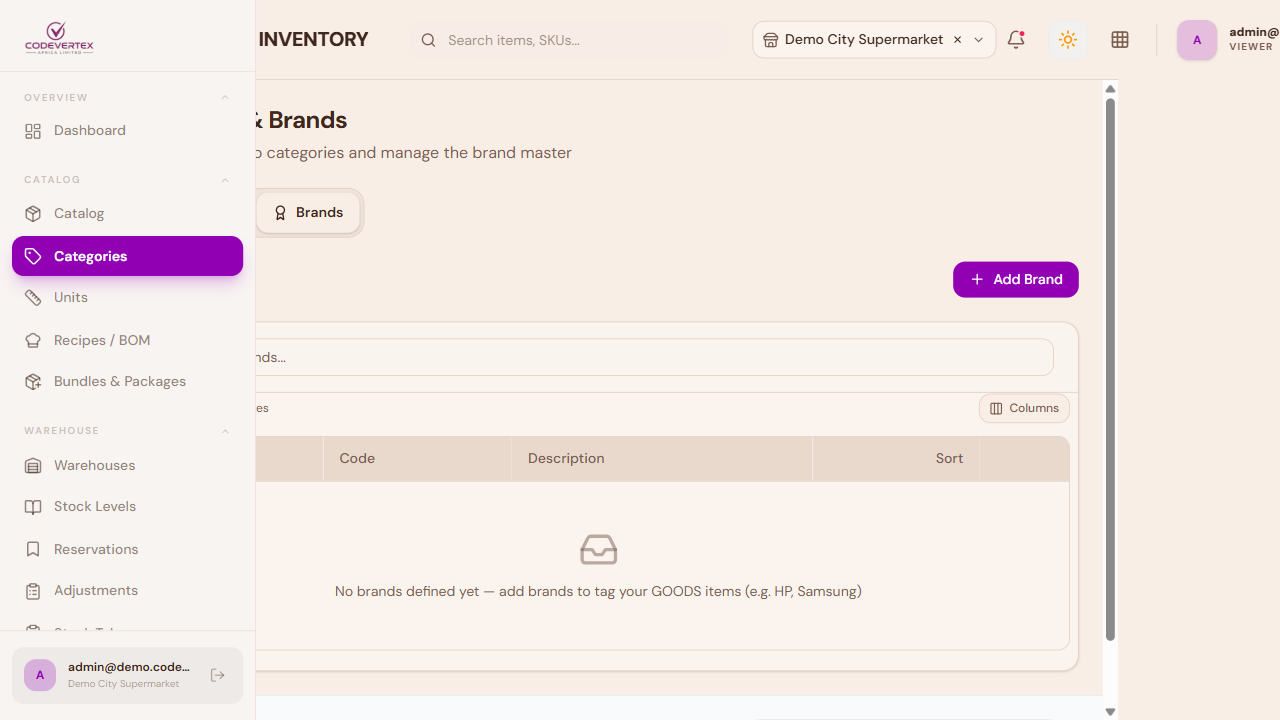Open Bundles & Packages icon
1280x720 pixels.
point(33,382)
